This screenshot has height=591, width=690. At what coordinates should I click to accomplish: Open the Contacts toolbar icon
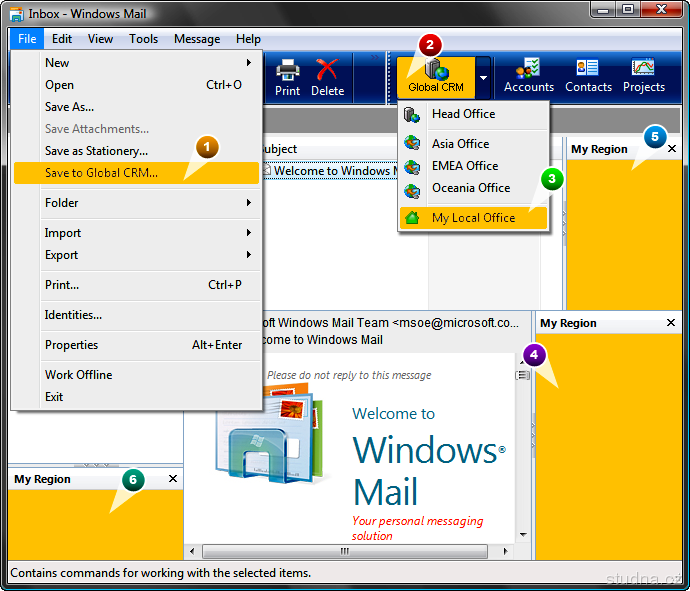588,76
